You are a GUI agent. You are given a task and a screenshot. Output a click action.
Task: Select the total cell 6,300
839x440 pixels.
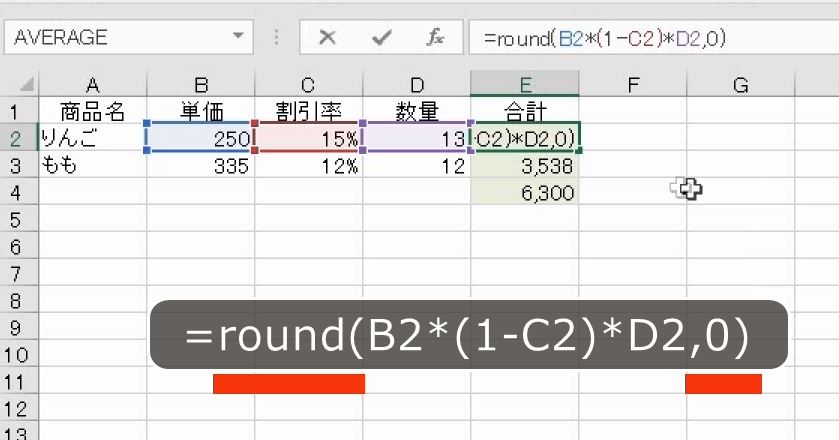[x=525, y=192]
